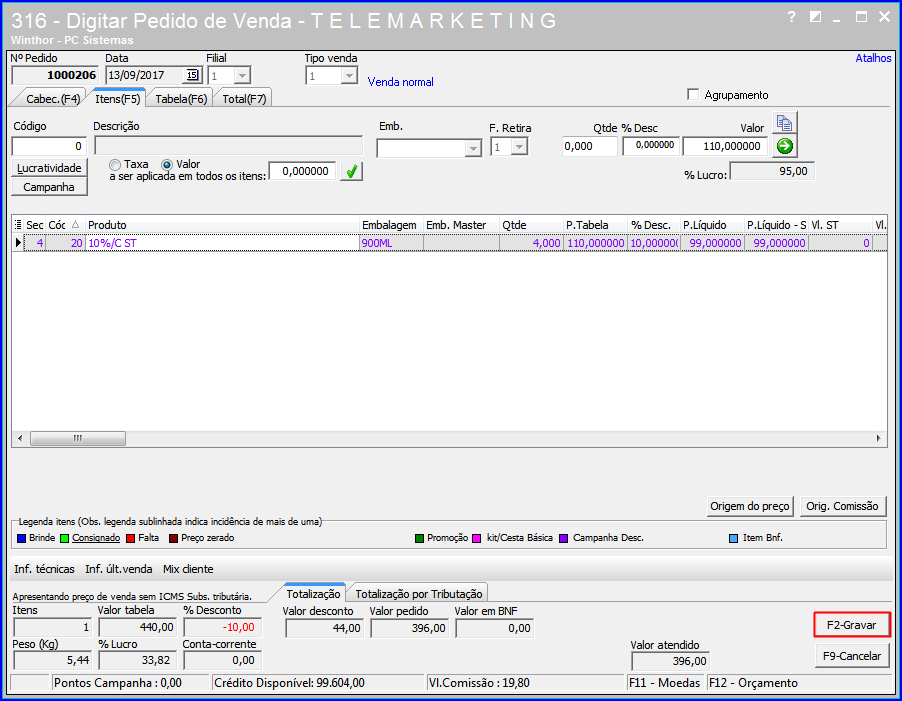This screenshot has height=701, width=902.
Task: Click the blue Brinde legend swatch
Action: point(22,538)
